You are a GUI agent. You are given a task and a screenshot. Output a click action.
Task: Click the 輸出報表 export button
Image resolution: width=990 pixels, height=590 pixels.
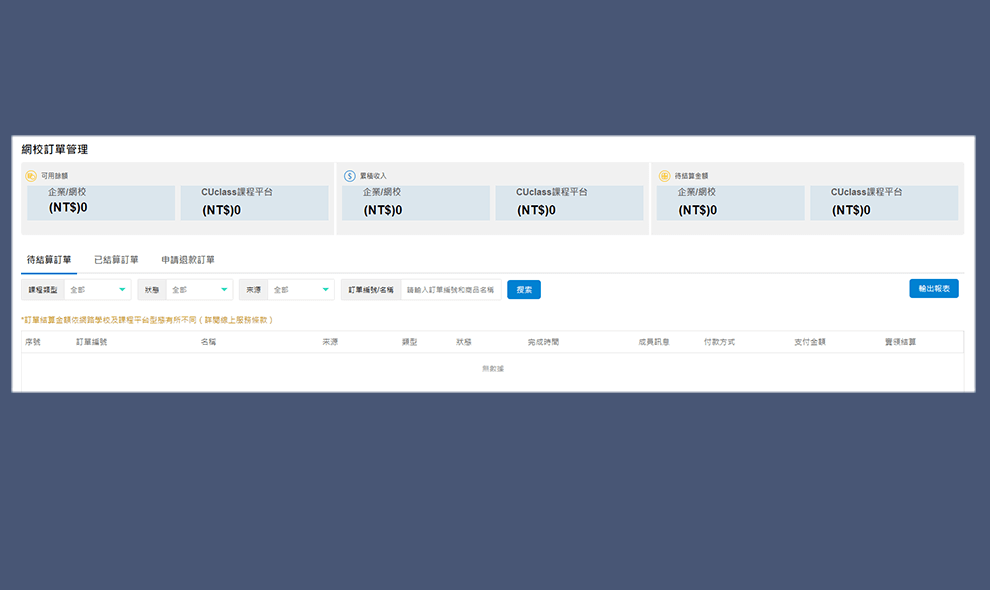(933, 289)
